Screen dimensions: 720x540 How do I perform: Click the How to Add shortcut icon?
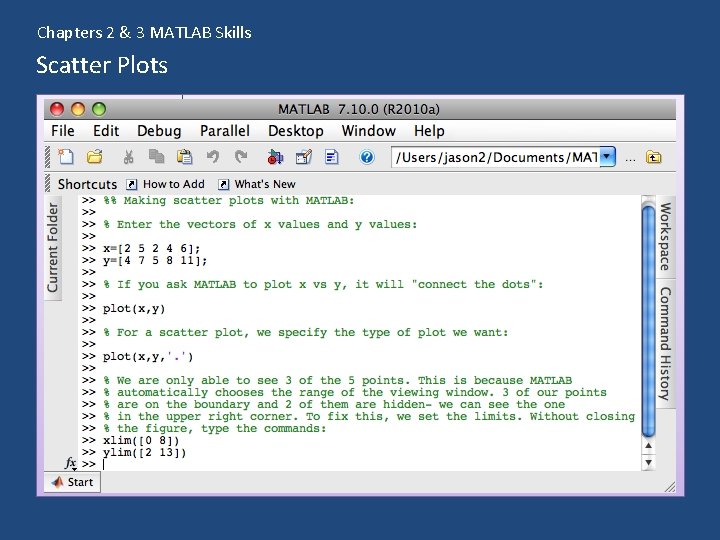(x=131, y=185)
